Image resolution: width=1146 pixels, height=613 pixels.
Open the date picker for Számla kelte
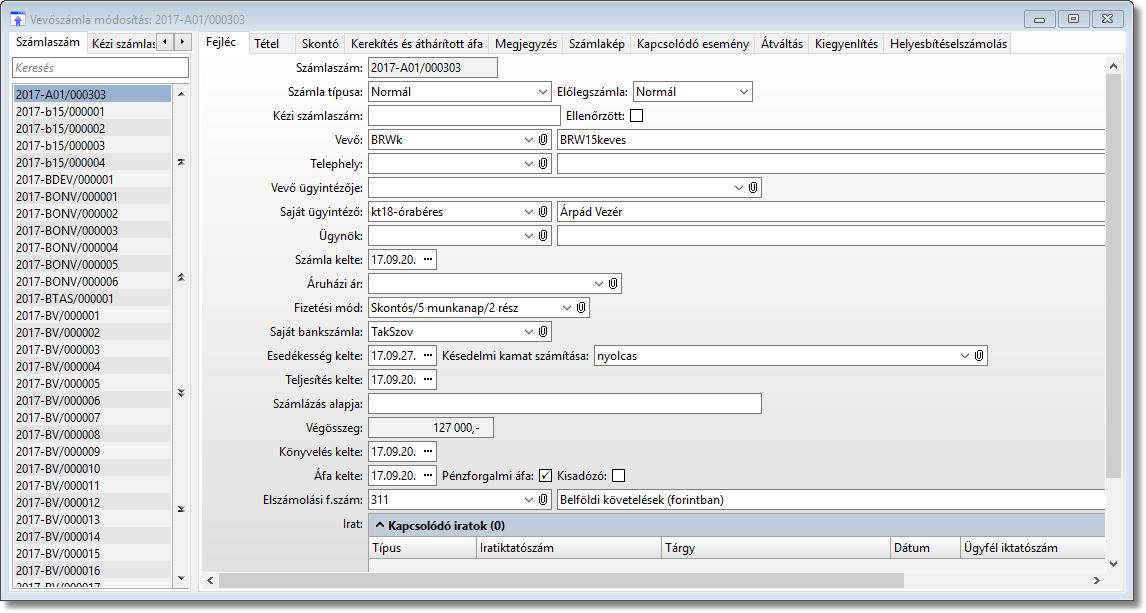point(428,259)
